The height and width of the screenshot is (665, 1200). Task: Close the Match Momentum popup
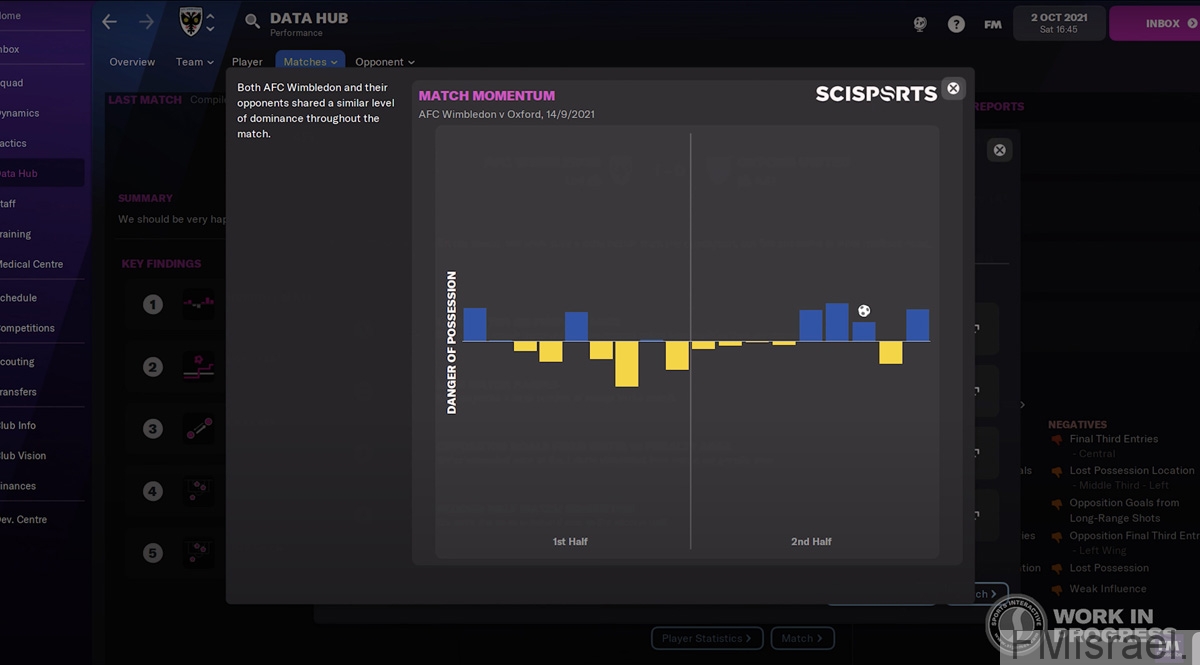953,88
